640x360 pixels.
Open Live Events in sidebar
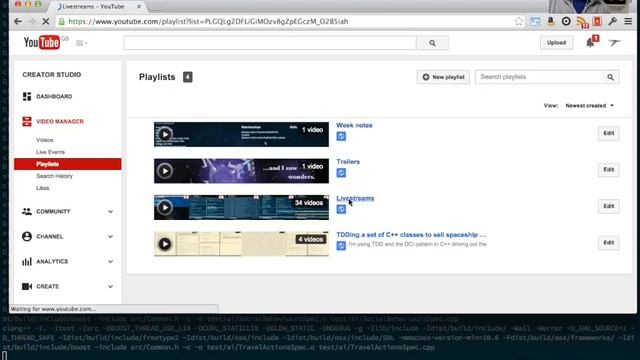pos(50,152)
